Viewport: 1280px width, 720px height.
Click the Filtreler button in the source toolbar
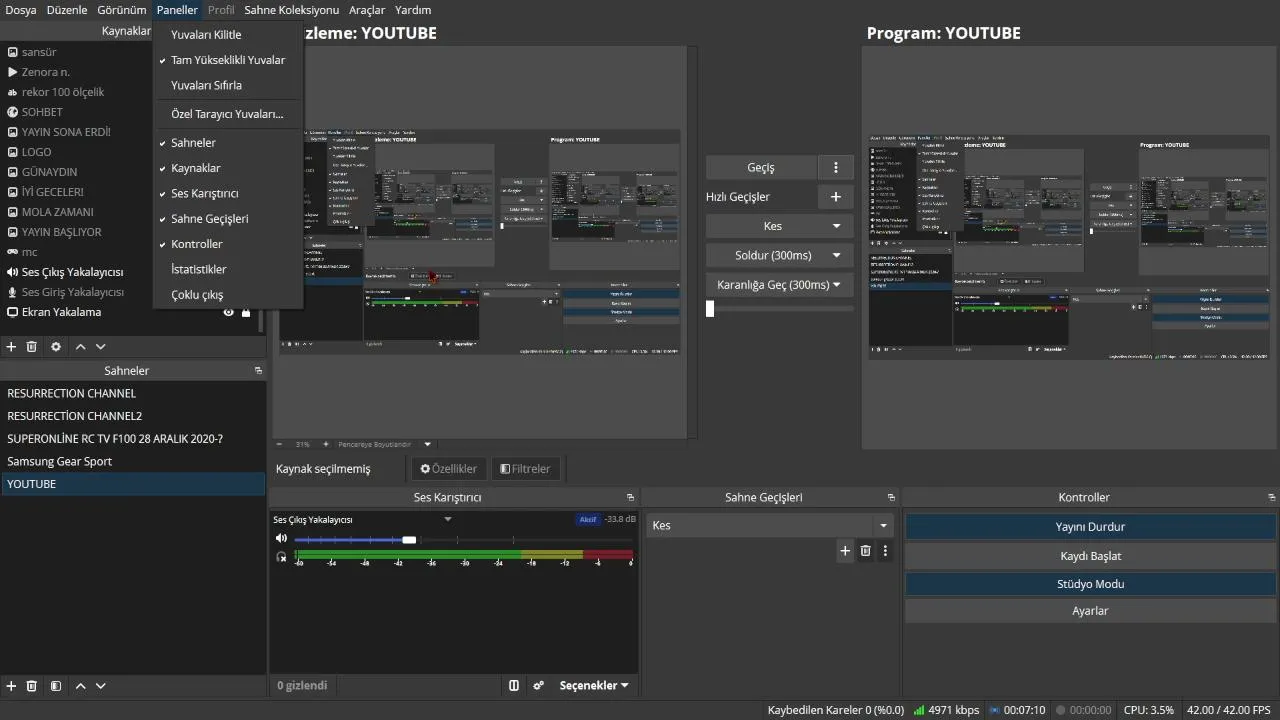(x=525, y=468)
